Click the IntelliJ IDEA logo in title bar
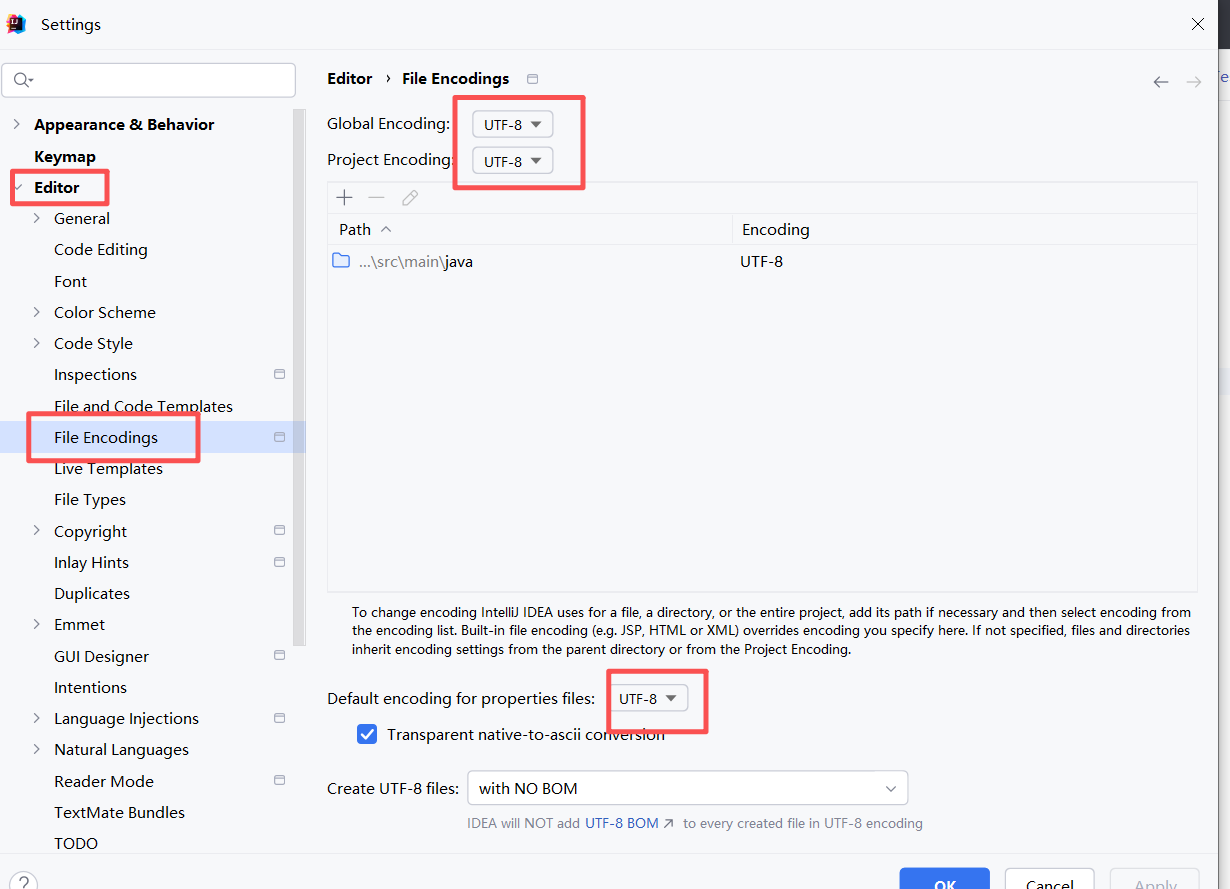Image resolution: width=1230 pixels, height=889 pixels. coord(16,24)
